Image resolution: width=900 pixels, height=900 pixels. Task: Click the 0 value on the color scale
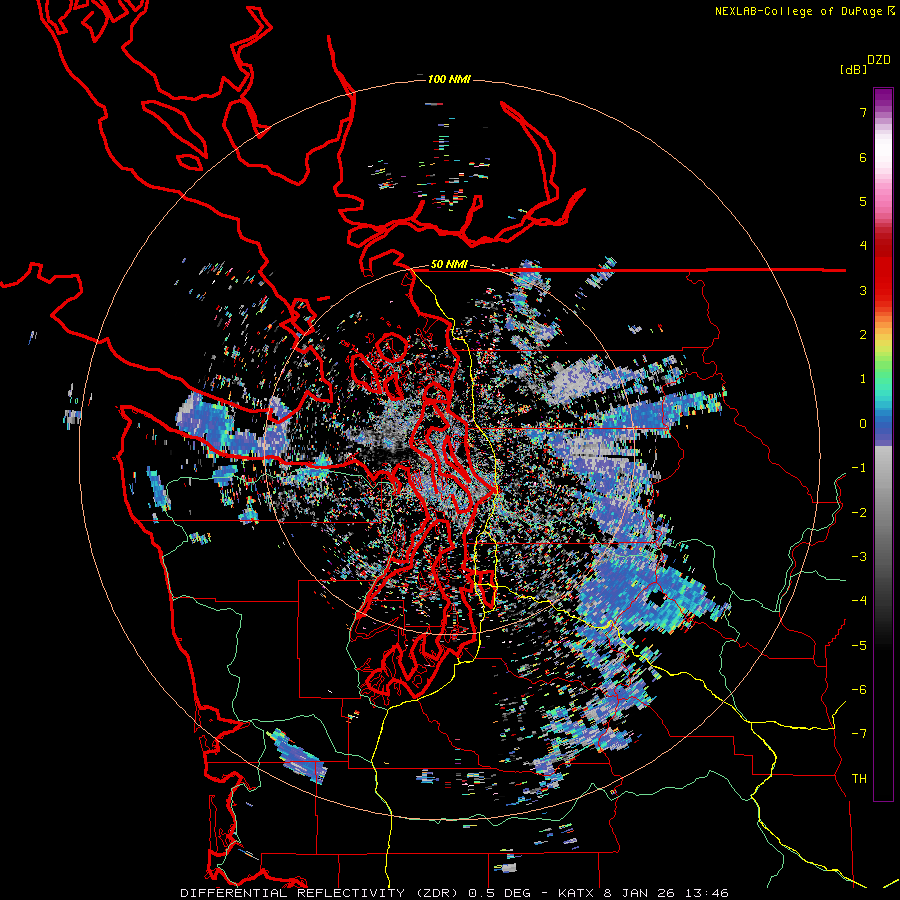863,424
